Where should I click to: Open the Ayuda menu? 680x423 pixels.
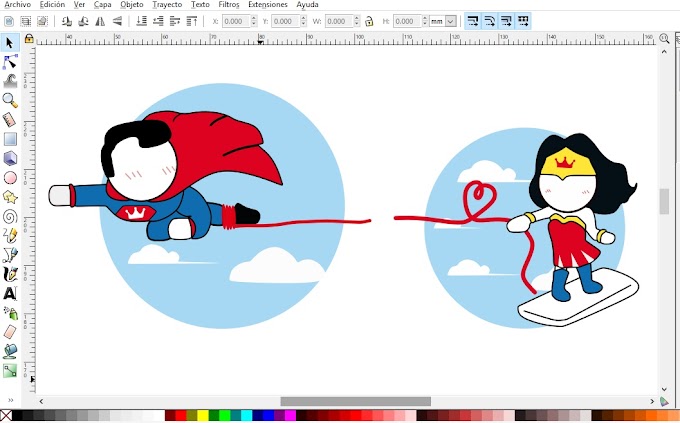[307, 5]
